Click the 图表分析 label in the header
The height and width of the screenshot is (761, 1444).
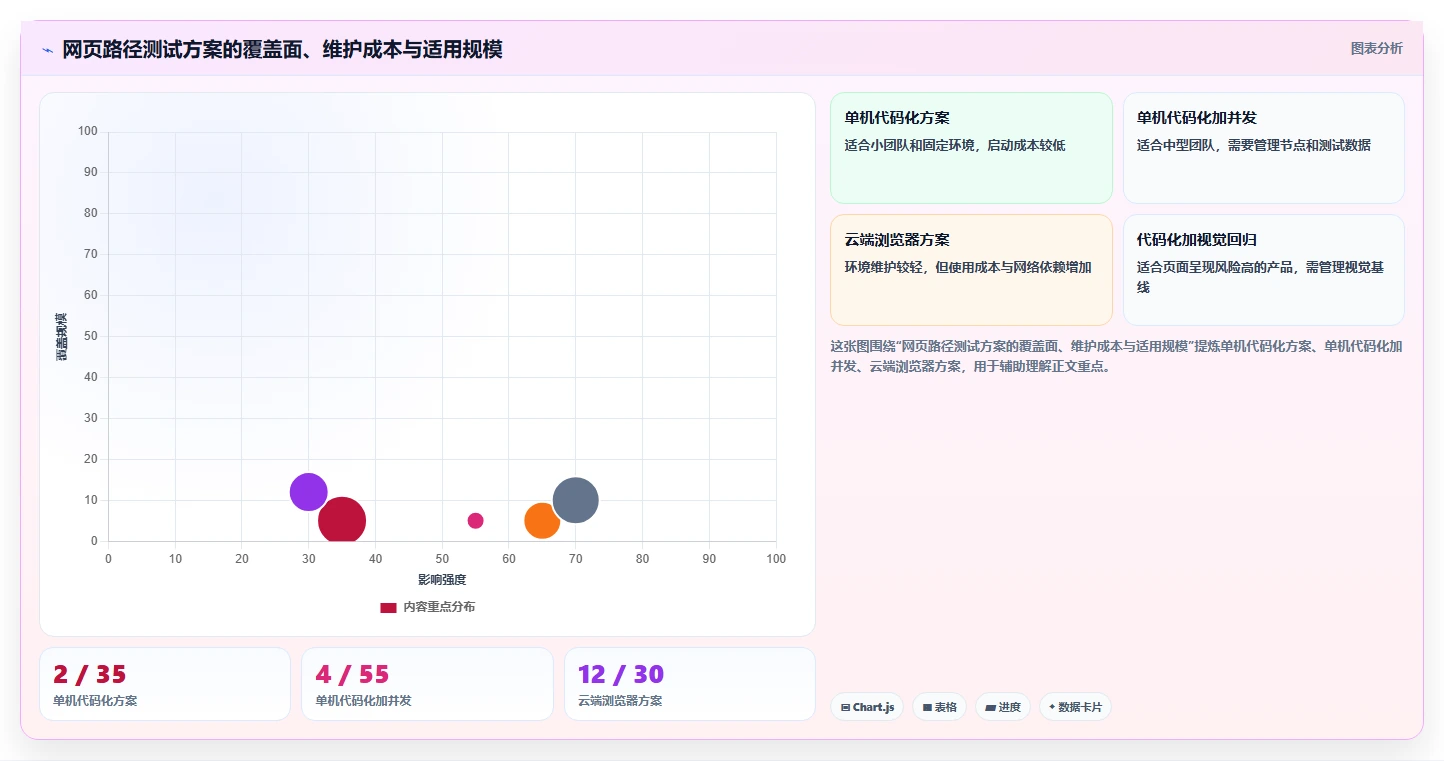[x=1376, y=48]
